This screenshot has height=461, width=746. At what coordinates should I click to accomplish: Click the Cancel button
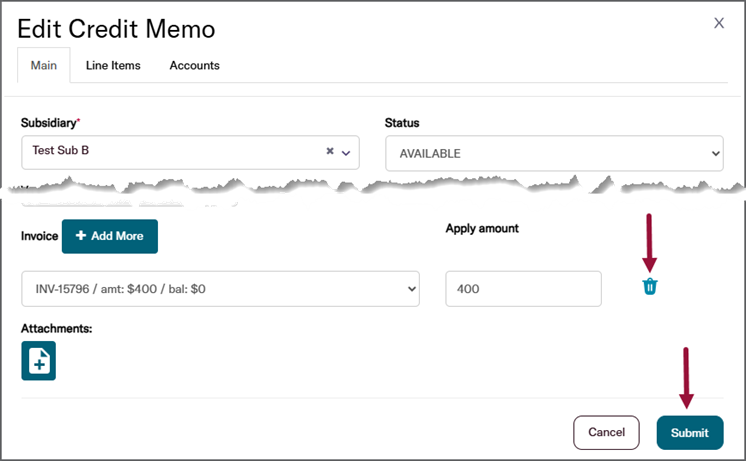(x=606, y=432)
